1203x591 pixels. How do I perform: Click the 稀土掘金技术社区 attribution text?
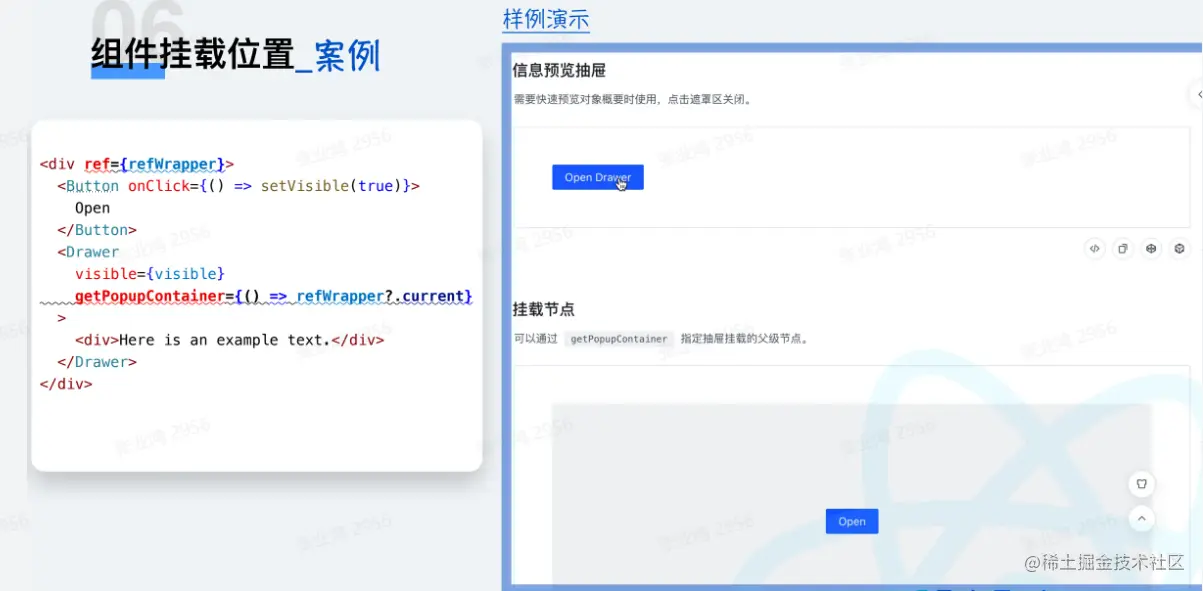(1105, 562)
